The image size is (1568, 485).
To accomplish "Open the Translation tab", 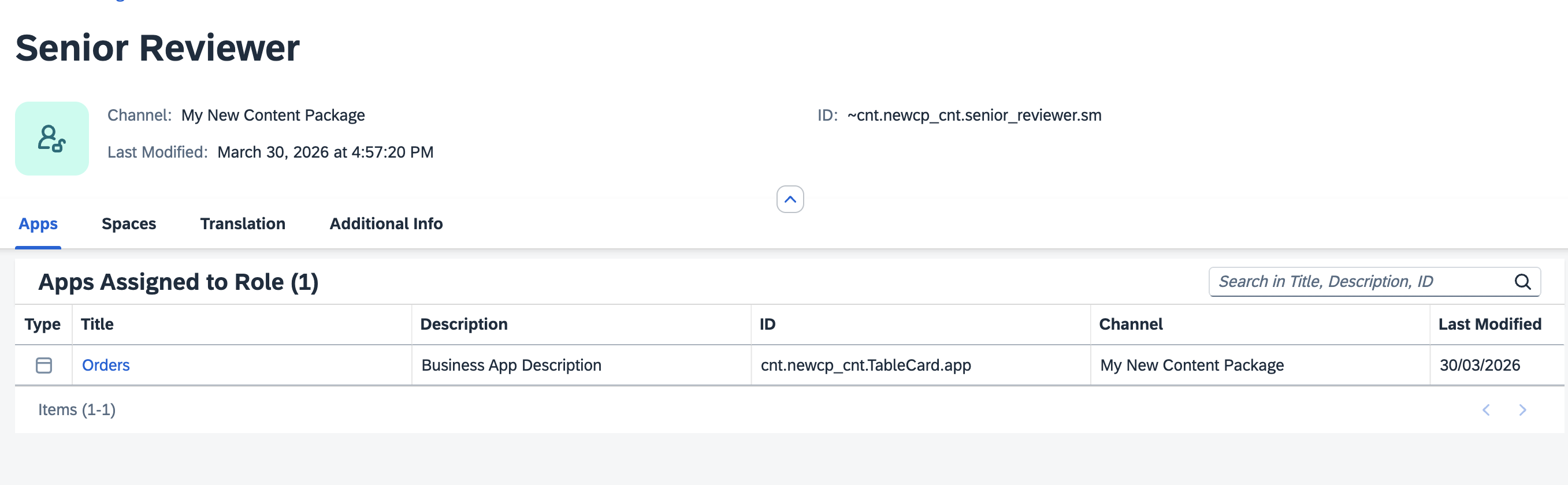I will pos(243,223).
